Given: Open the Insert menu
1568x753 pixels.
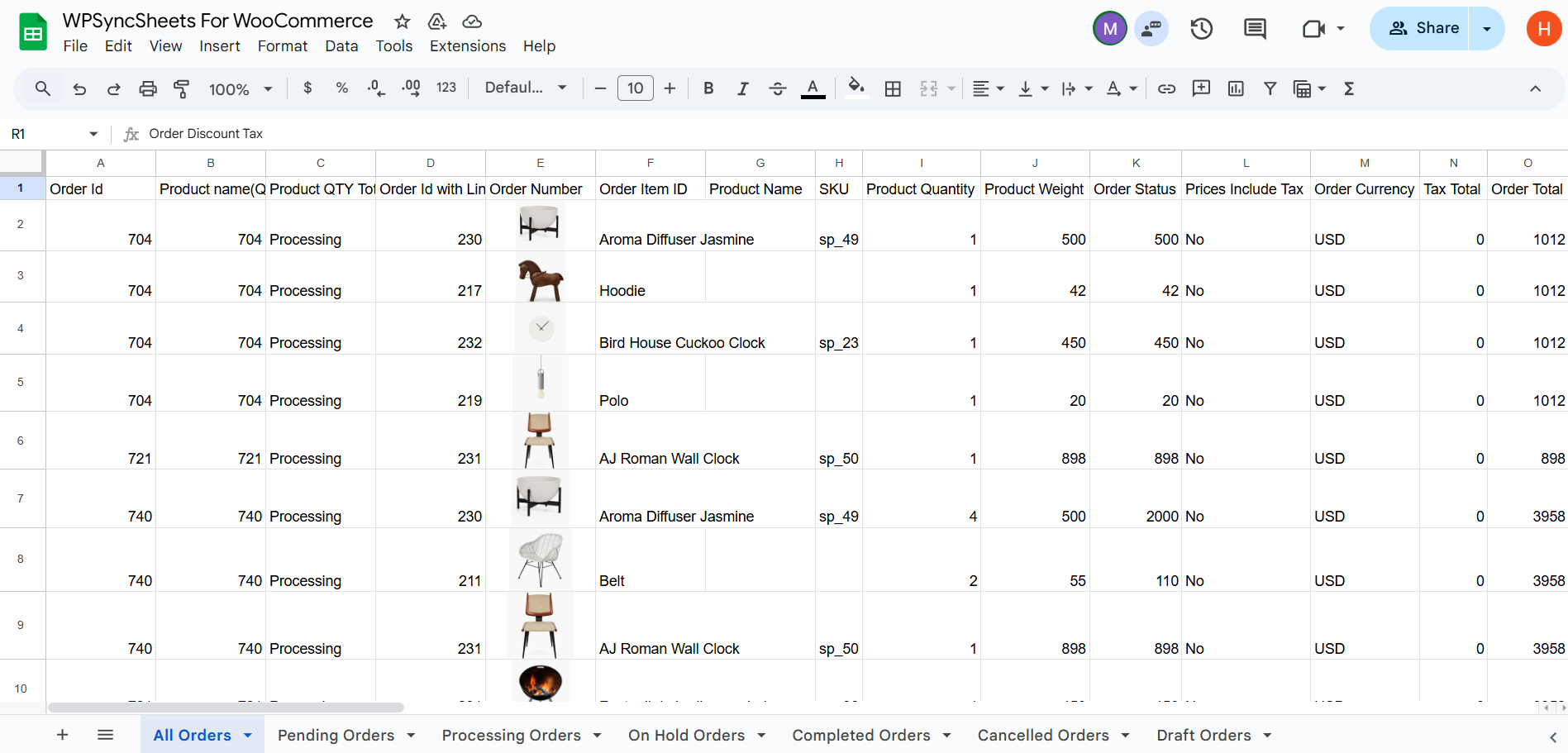Looking at the screenshot, I should (x=220, y=46).
